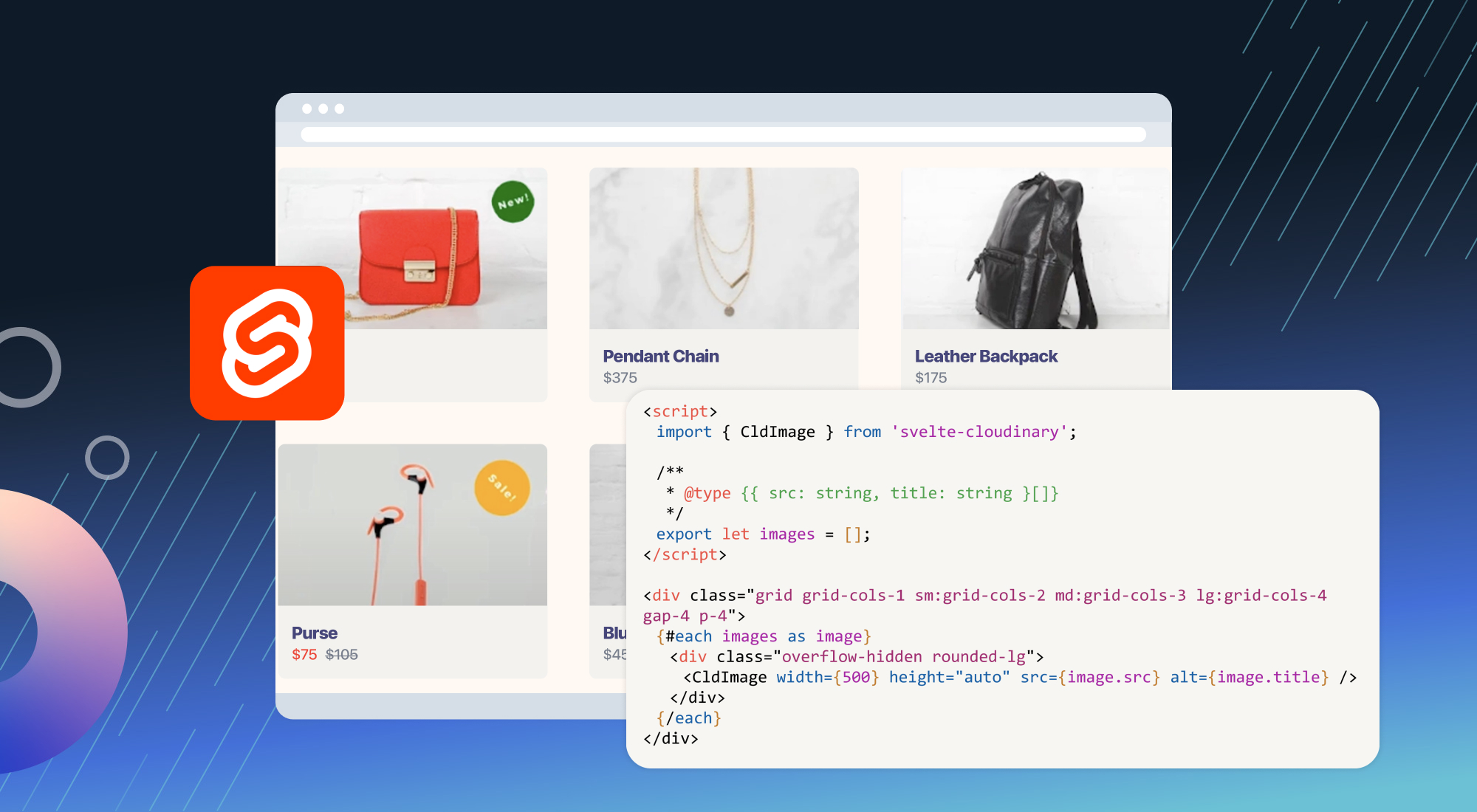
Task: Click the yellow browser window dot
Action: click(x=323, y=108)
